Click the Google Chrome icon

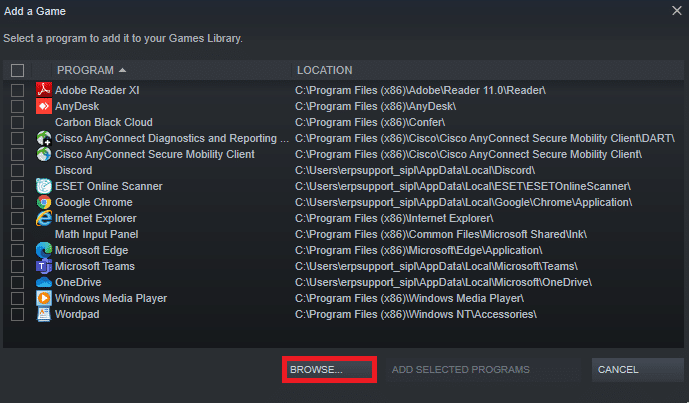44,202
